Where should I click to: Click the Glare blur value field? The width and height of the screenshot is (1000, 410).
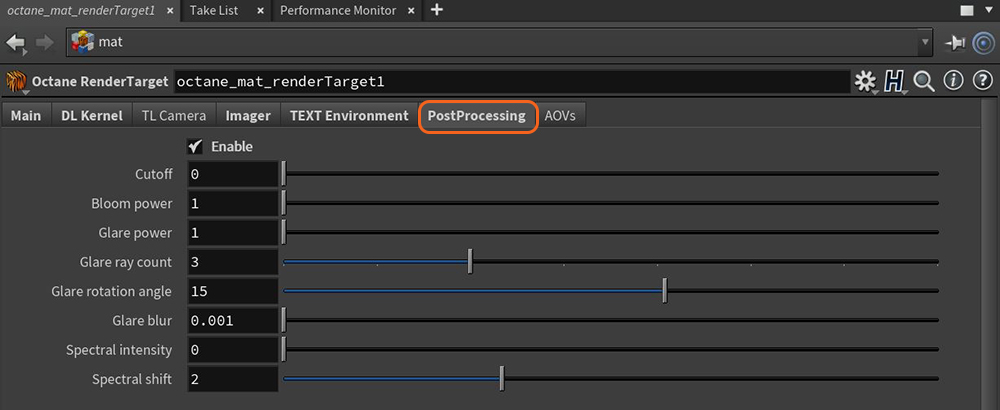(233, 321)
